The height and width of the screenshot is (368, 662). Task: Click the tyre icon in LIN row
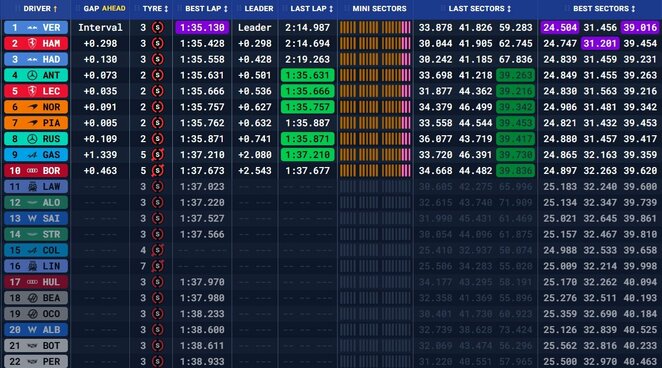[157, 266]
